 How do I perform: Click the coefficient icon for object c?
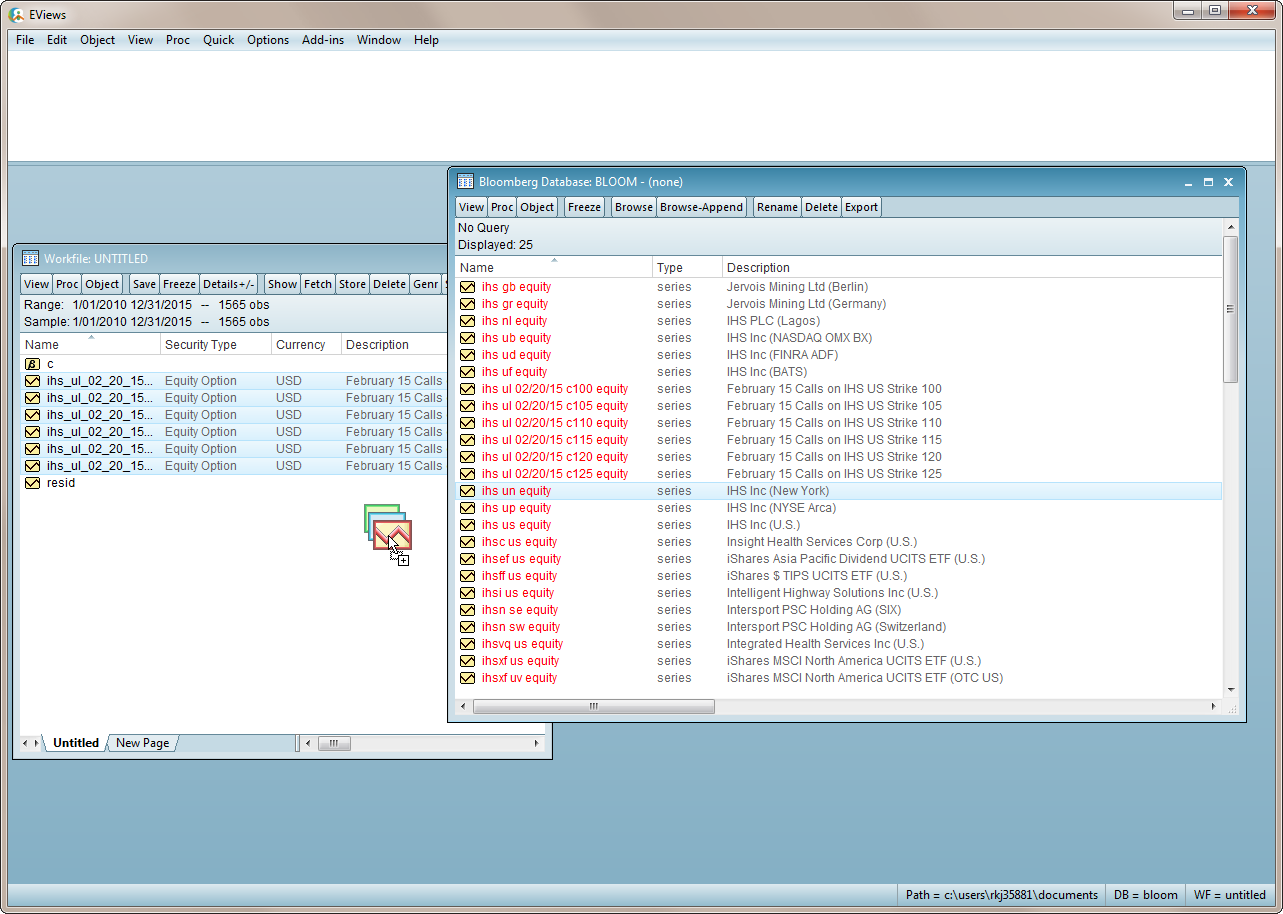click(32, 364)
